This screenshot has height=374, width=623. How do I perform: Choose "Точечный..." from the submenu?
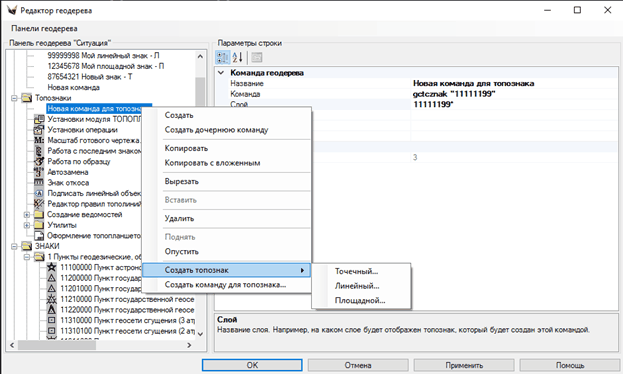point(356,271)
